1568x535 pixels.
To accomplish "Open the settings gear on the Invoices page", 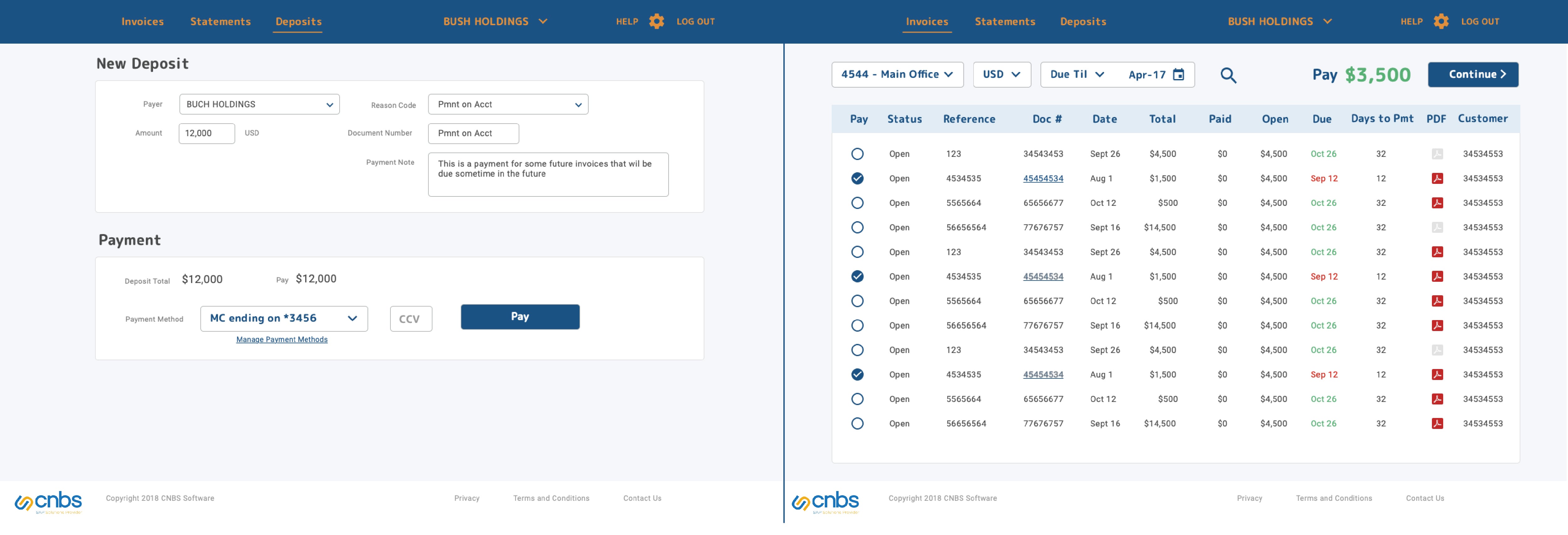I will pyautogui.click(x=1441, y=21).
